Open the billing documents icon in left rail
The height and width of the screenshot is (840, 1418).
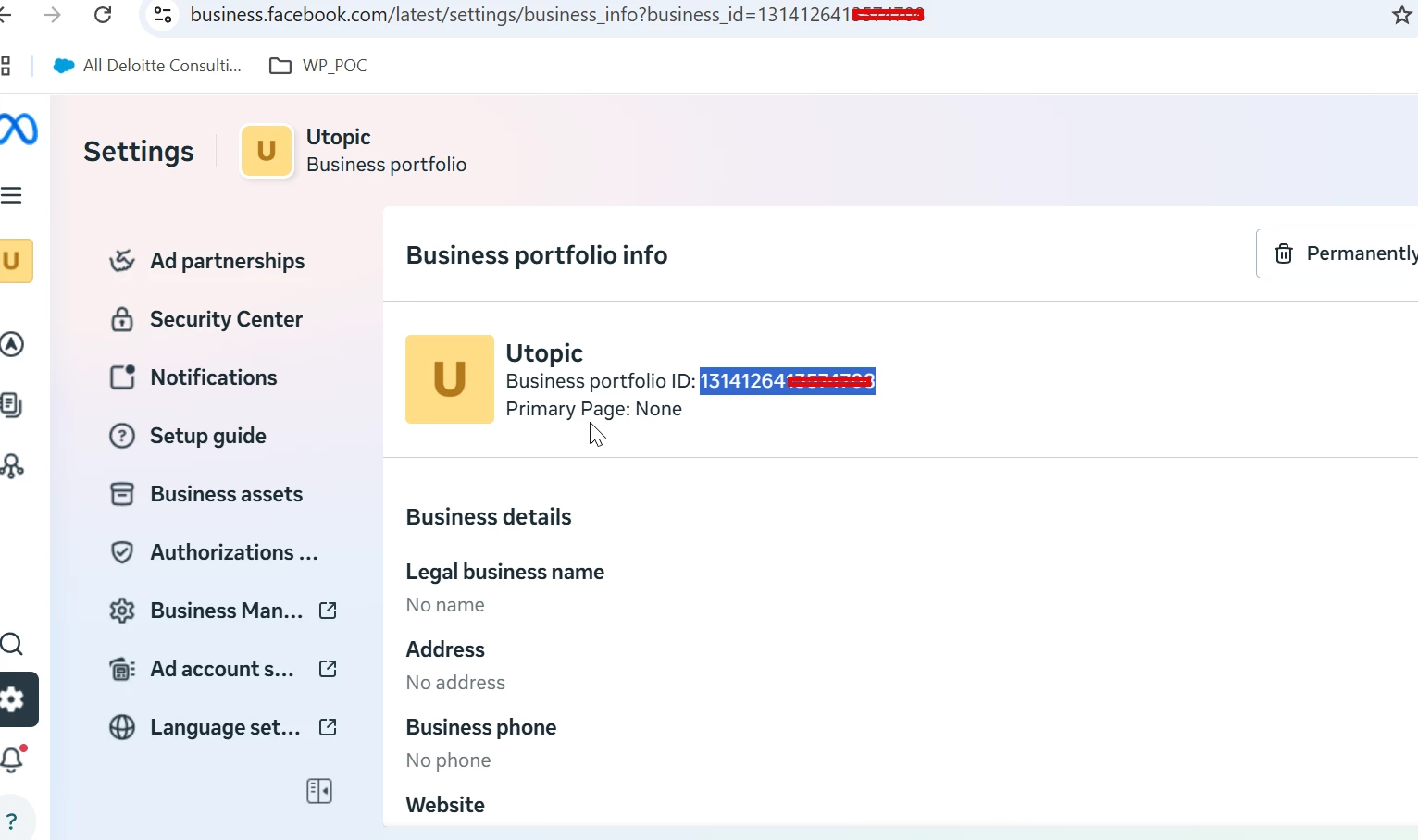(11, 405)
